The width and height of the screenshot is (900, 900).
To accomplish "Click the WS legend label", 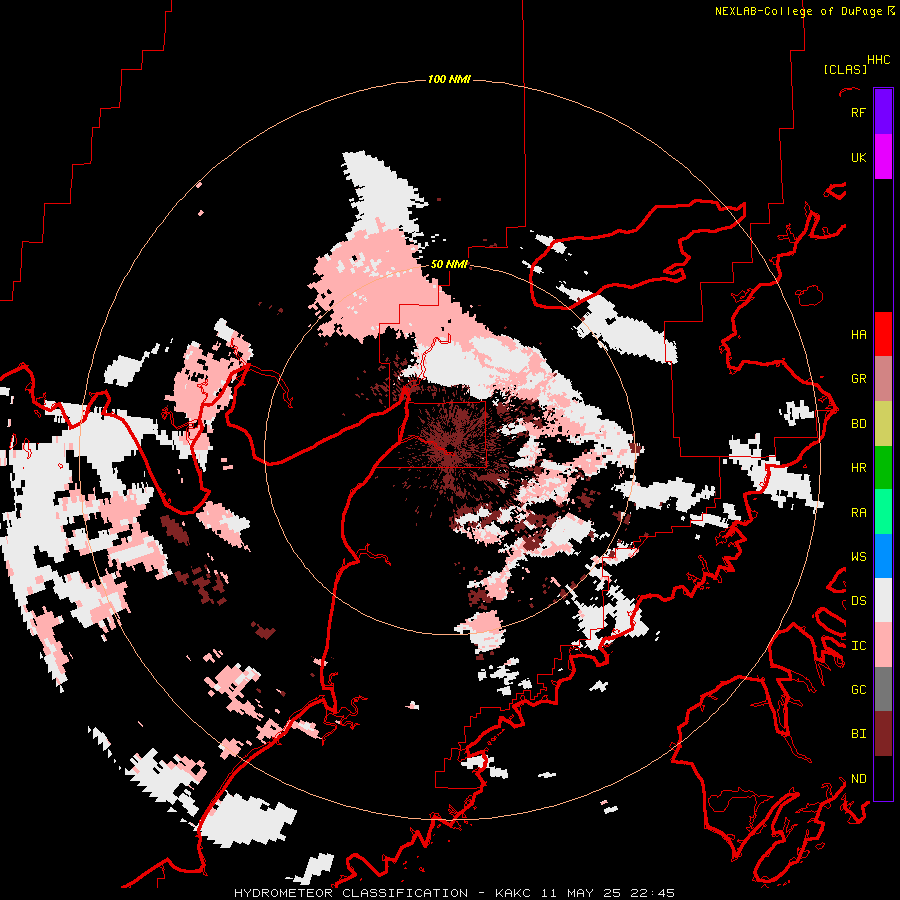I will pos(858,557).
